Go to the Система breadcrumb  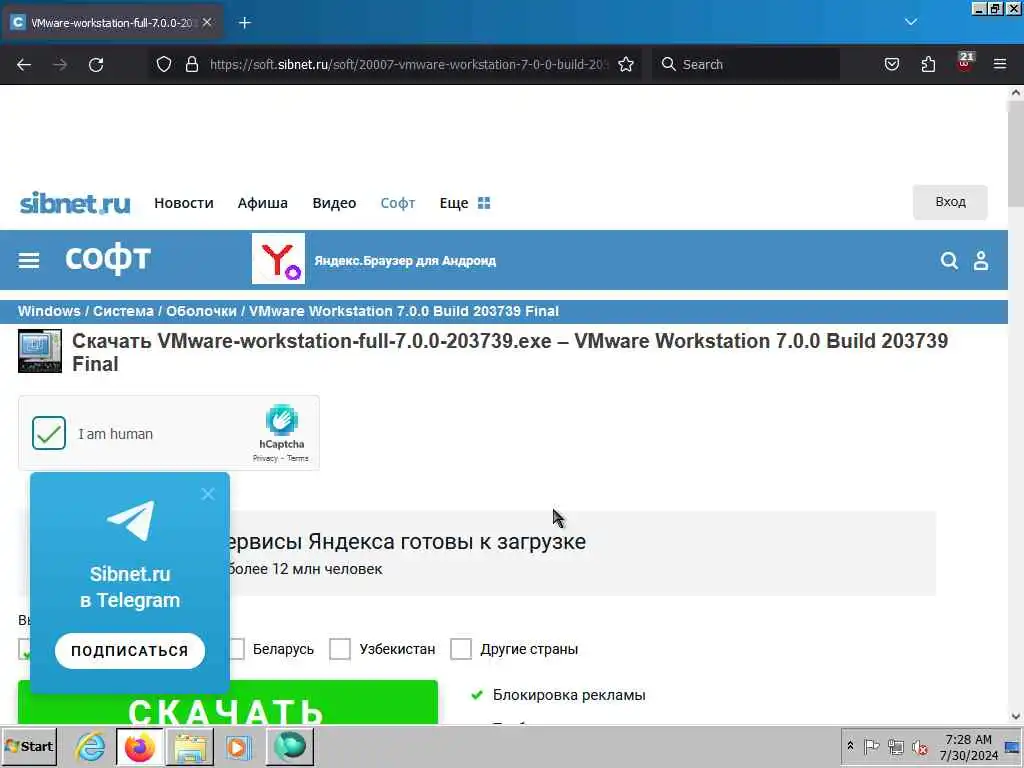click(x=123, y=311)
